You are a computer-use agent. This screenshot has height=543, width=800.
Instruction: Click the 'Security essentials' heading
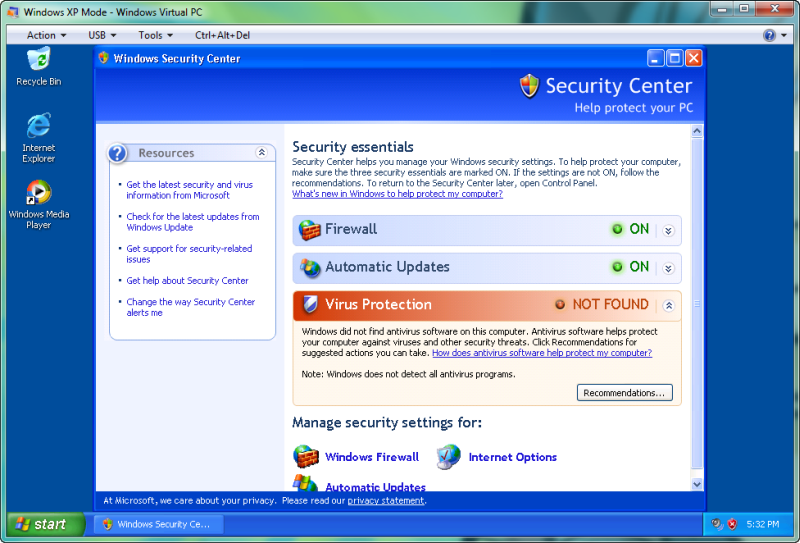353,147
